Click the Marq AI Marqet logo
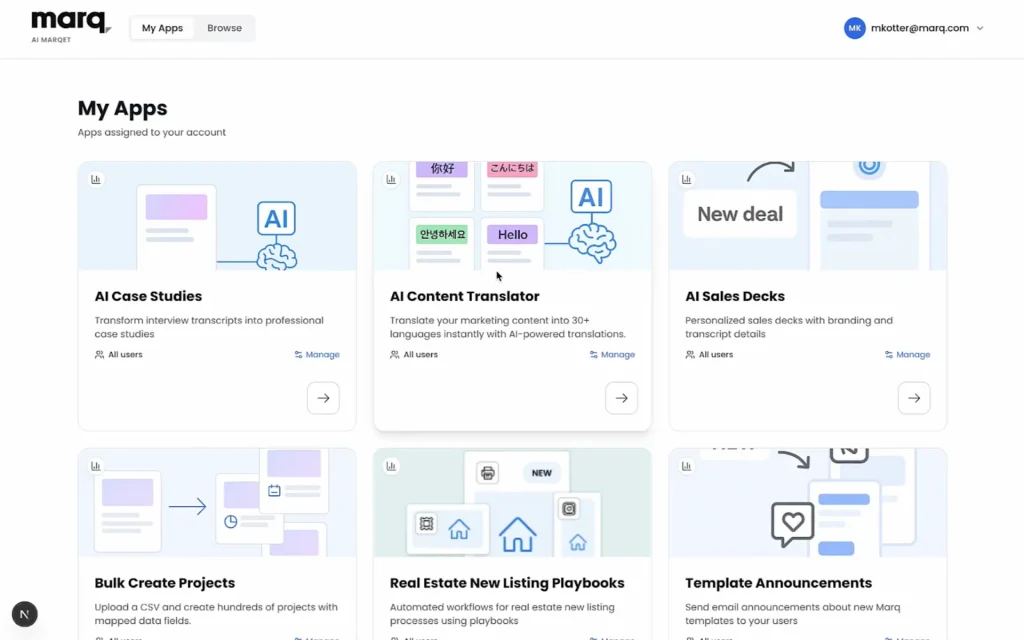1024x640 pixels. [69, 26]
